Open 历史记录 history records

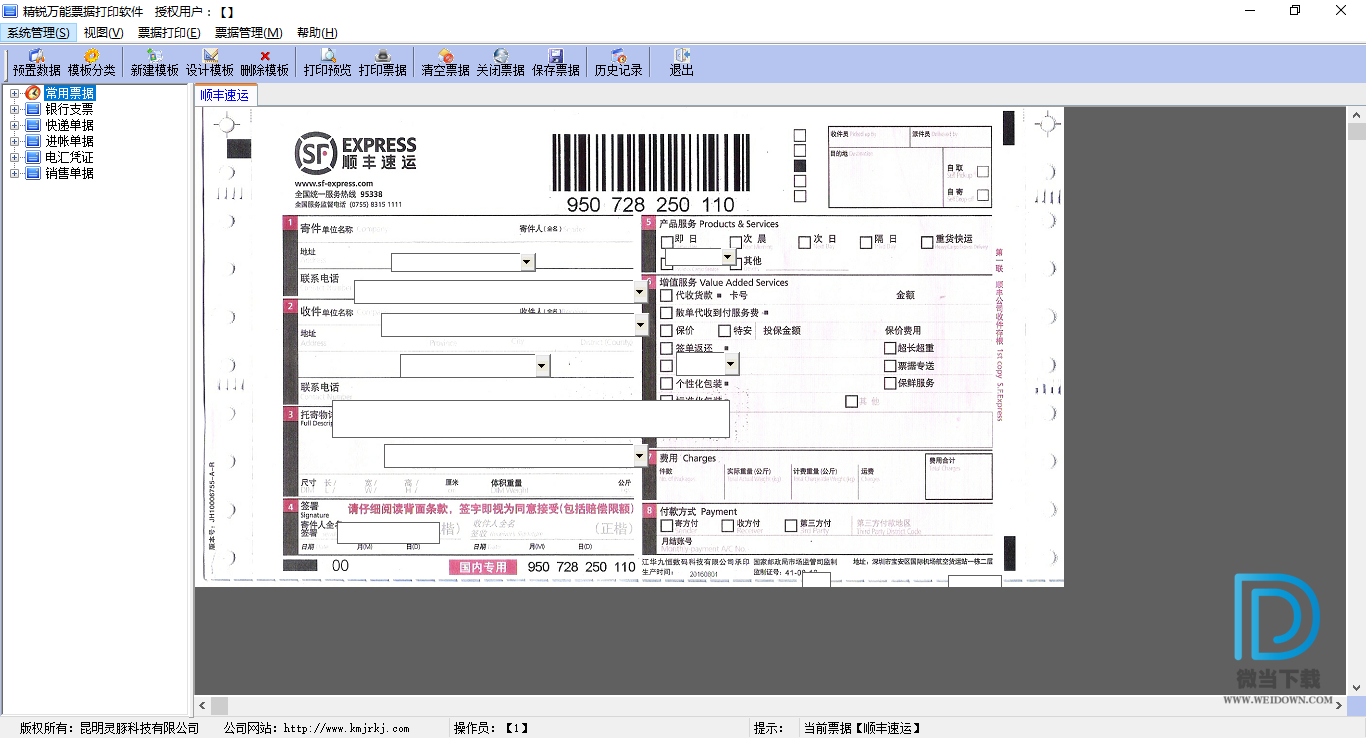click(x=619, y=63)
